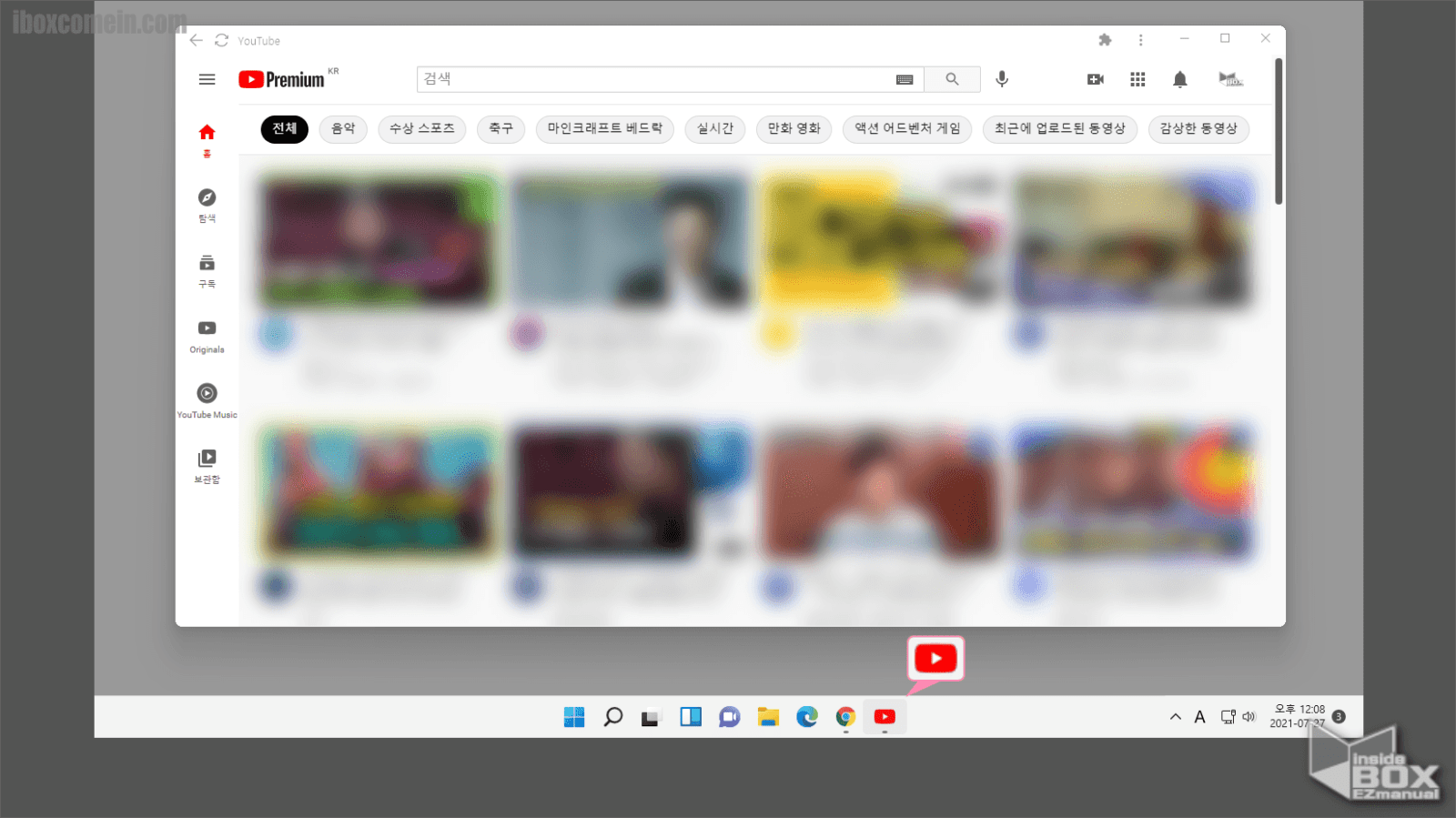Image resolution: width=1456 pixels, height=818 pixels.
Task: Click the magnifier search button
Action: point(952,79)
